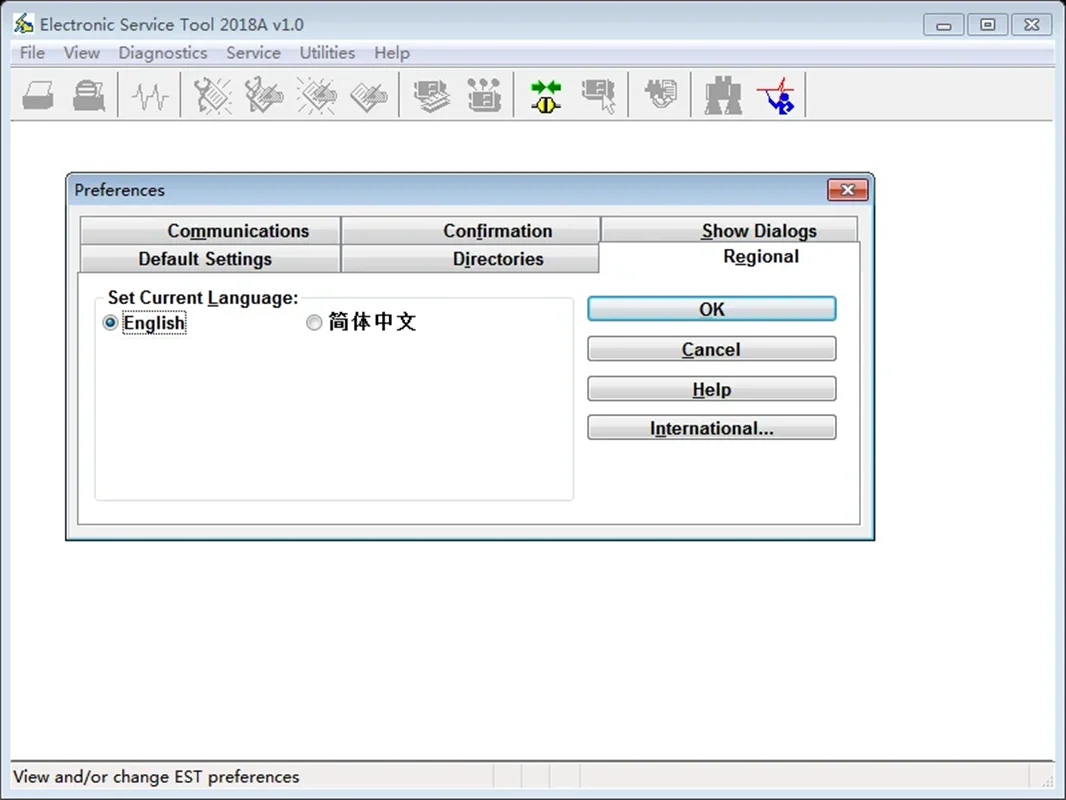Open the Utilities menu
This screenshot has width=1066, height=800.
[327, 53]
